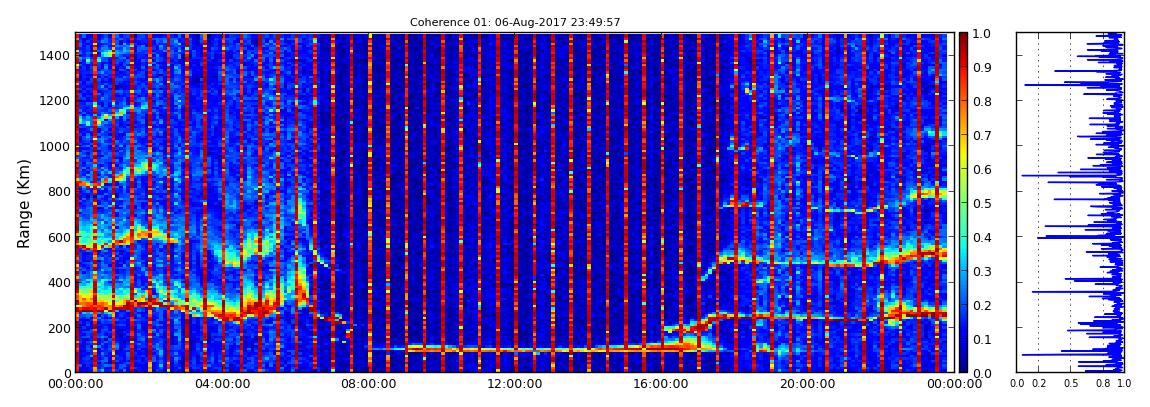Click the 200 range tick label
This screenshot has height=407, width=1150.
coord(59,328)
